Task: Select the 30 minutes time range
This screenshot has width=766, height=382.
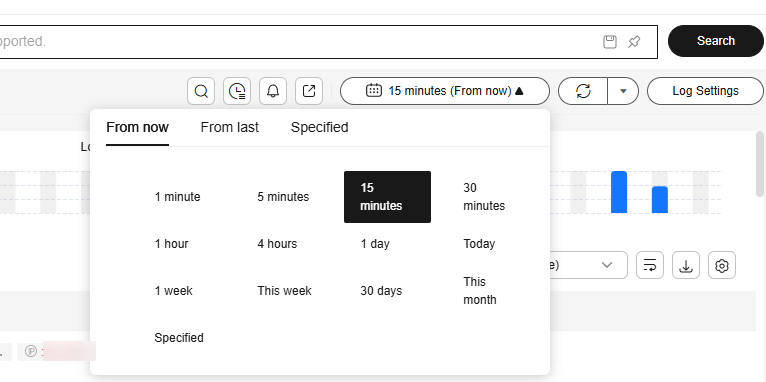Action: pyautogui.click(x=484, y=197)
